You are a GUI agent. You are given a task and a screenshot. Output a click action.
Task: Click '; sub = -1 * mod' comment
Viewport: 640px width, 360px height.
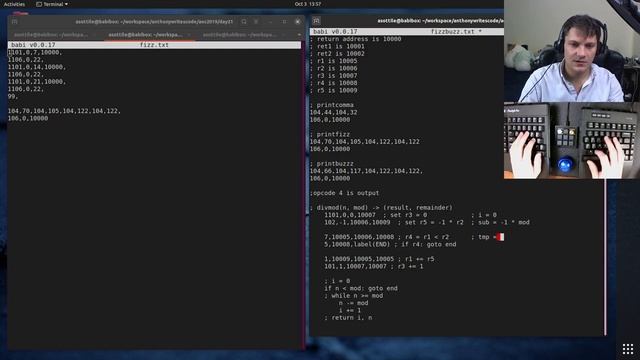500,222
